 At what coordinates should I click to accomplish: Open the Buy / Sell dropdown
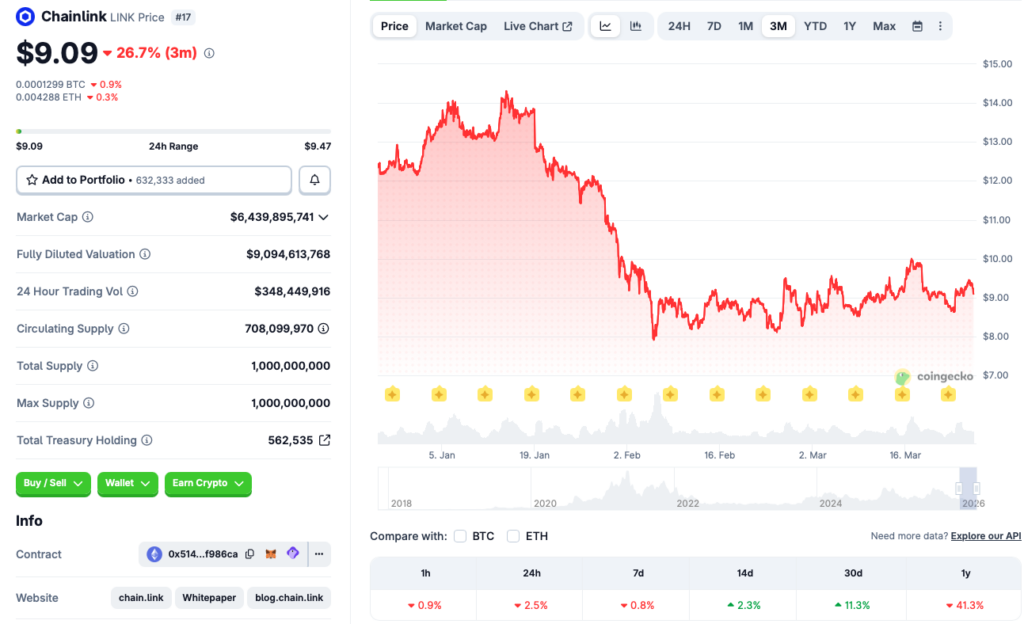click(53, 483)
